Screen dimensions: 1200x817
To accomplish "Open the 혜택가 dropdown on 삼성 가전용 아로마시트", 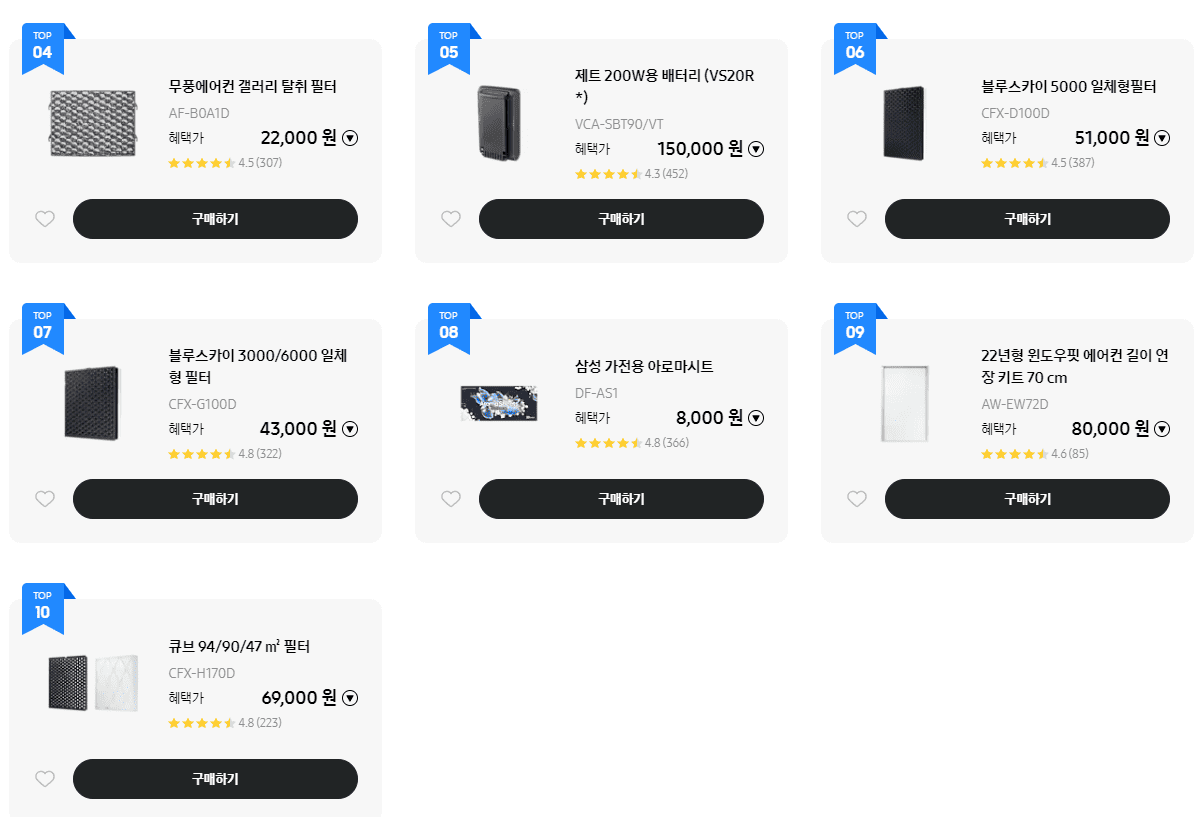I will click(x=757, y=417).
